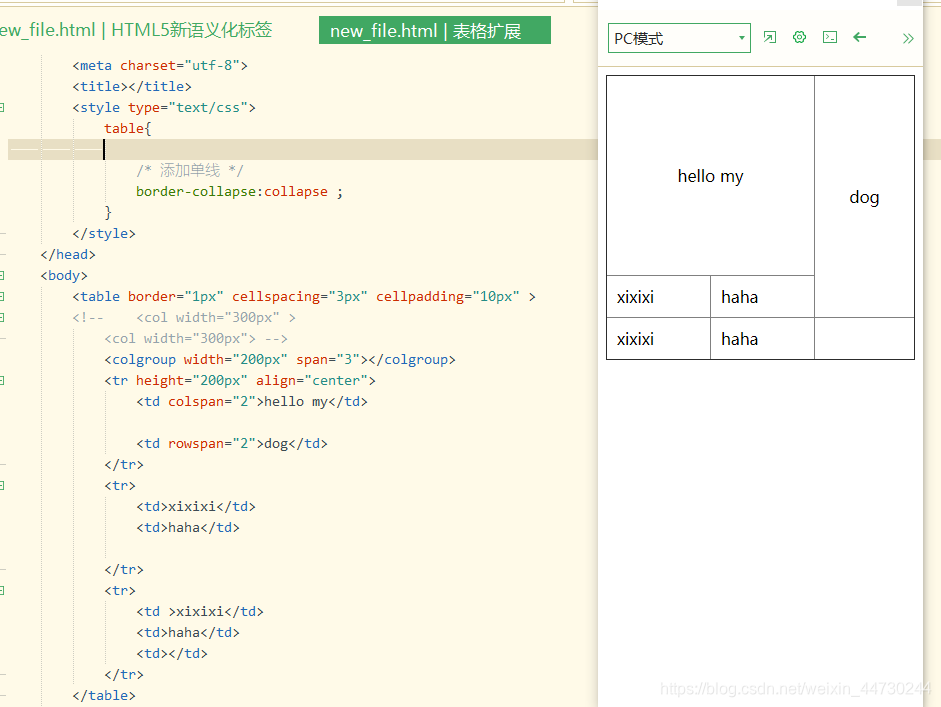Screen dimensions: 941x707
Task: Click the empty <td></td> code line
Action: [172, 654]
